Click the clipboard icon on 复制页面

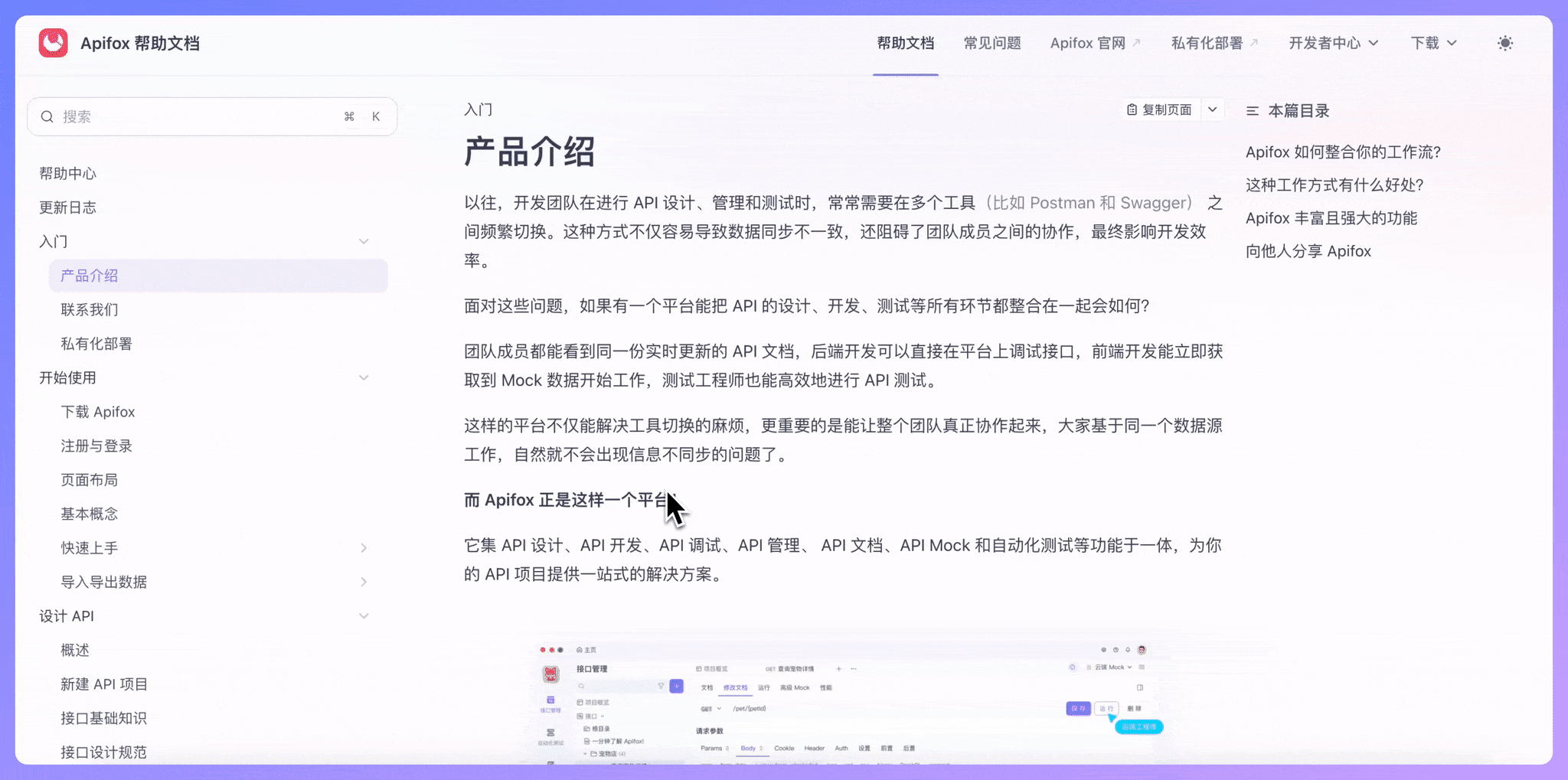(x=1132, y=109)
